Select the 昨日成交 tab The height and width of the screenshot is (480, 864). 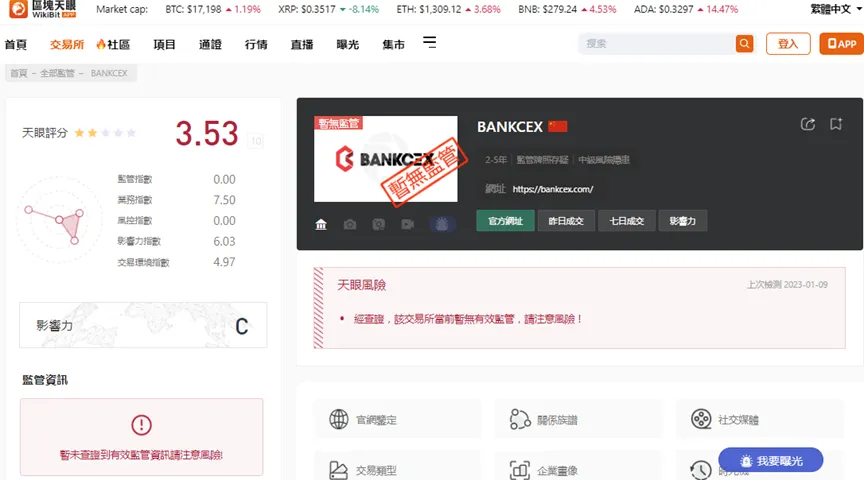(x=566, y=221)
